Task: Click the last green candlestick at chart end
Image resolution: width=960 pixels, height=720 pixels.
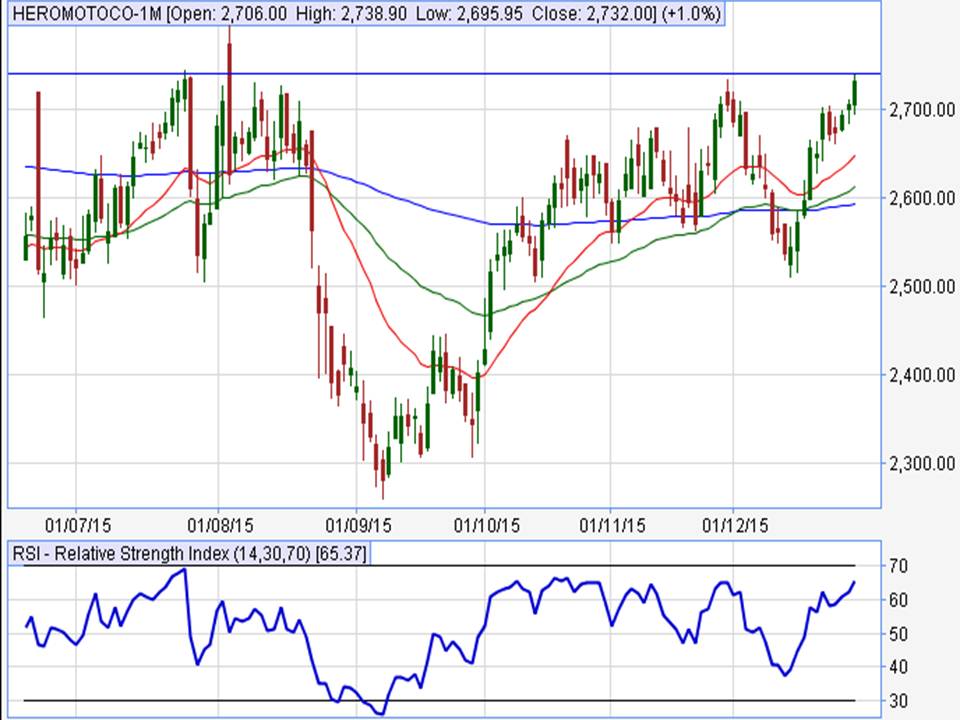Action: (855, 93)
